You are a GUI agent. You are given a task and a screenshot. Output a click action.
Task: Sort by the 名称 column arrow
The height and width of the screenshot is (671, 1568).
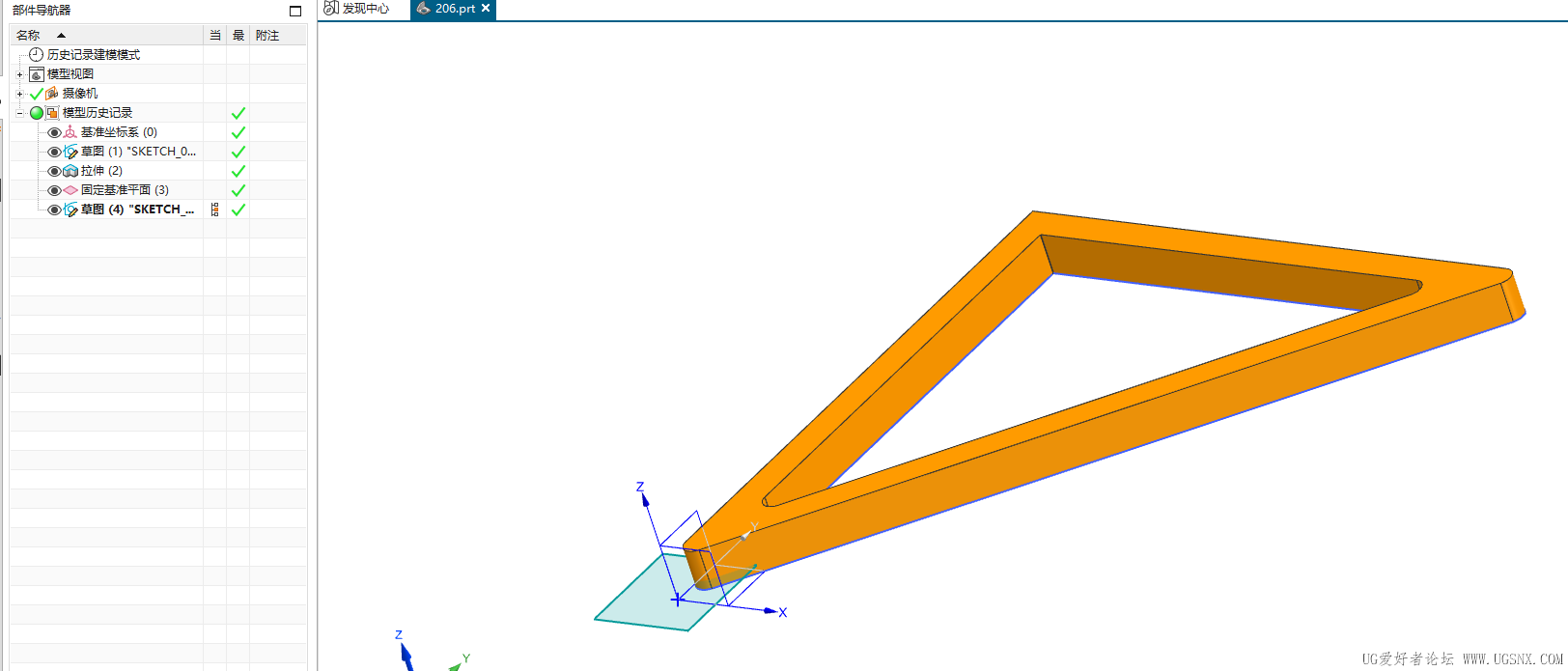point(61,36)
